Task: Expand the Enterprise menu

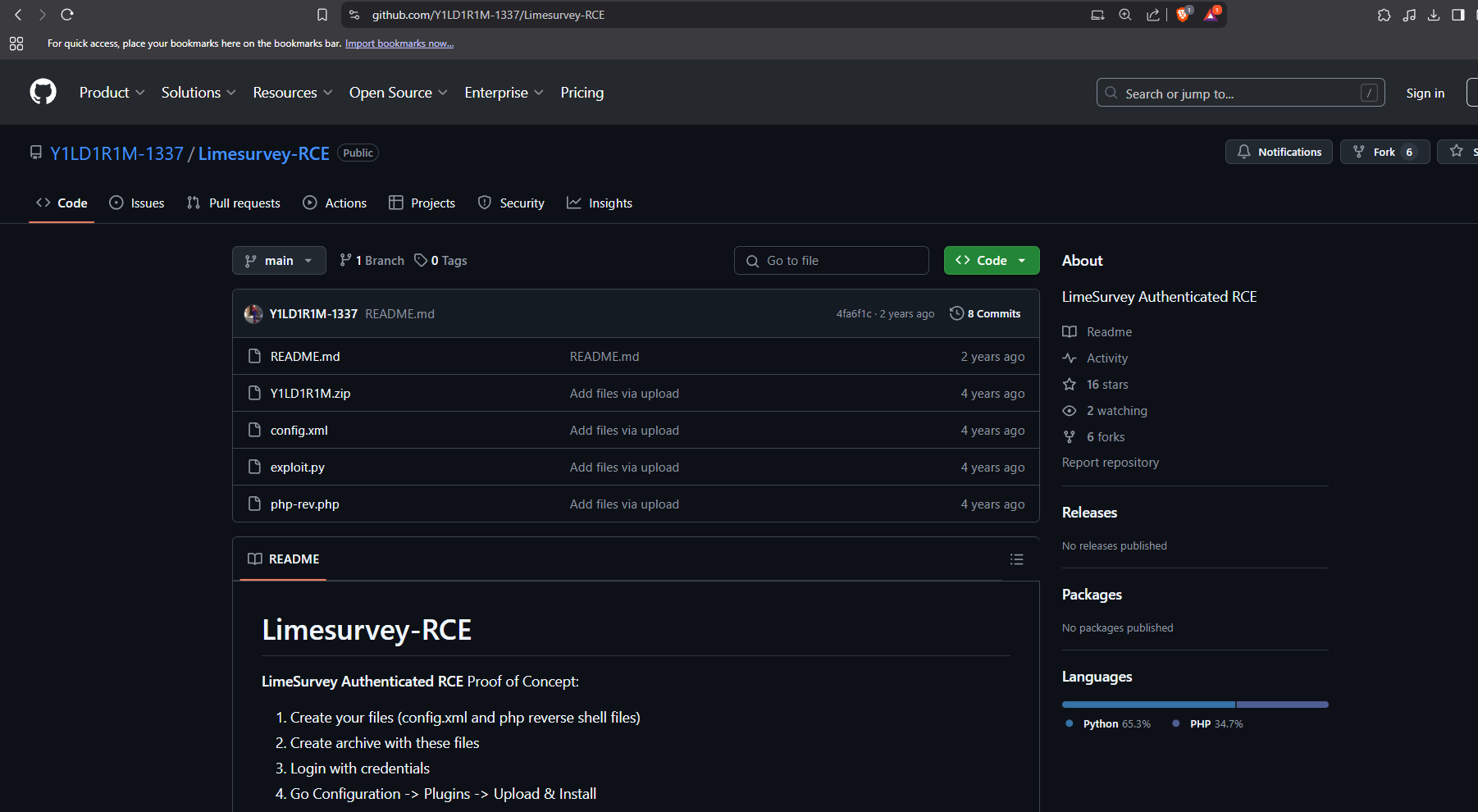Action: coord(504,93)
